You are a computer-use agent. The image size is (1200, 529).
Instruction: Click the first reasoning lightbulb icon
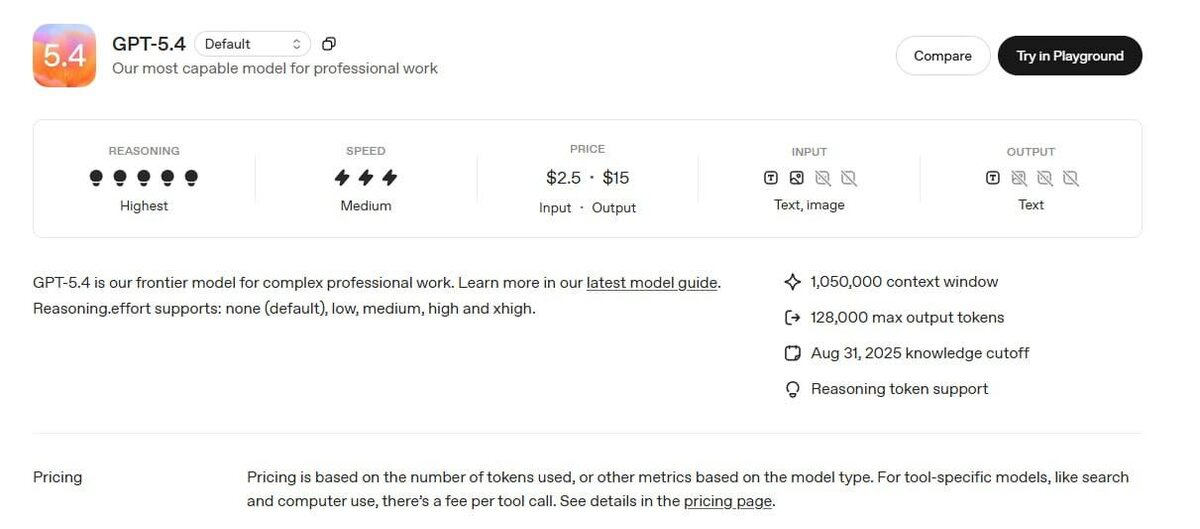pyautogui.click(x=96, y=178)
